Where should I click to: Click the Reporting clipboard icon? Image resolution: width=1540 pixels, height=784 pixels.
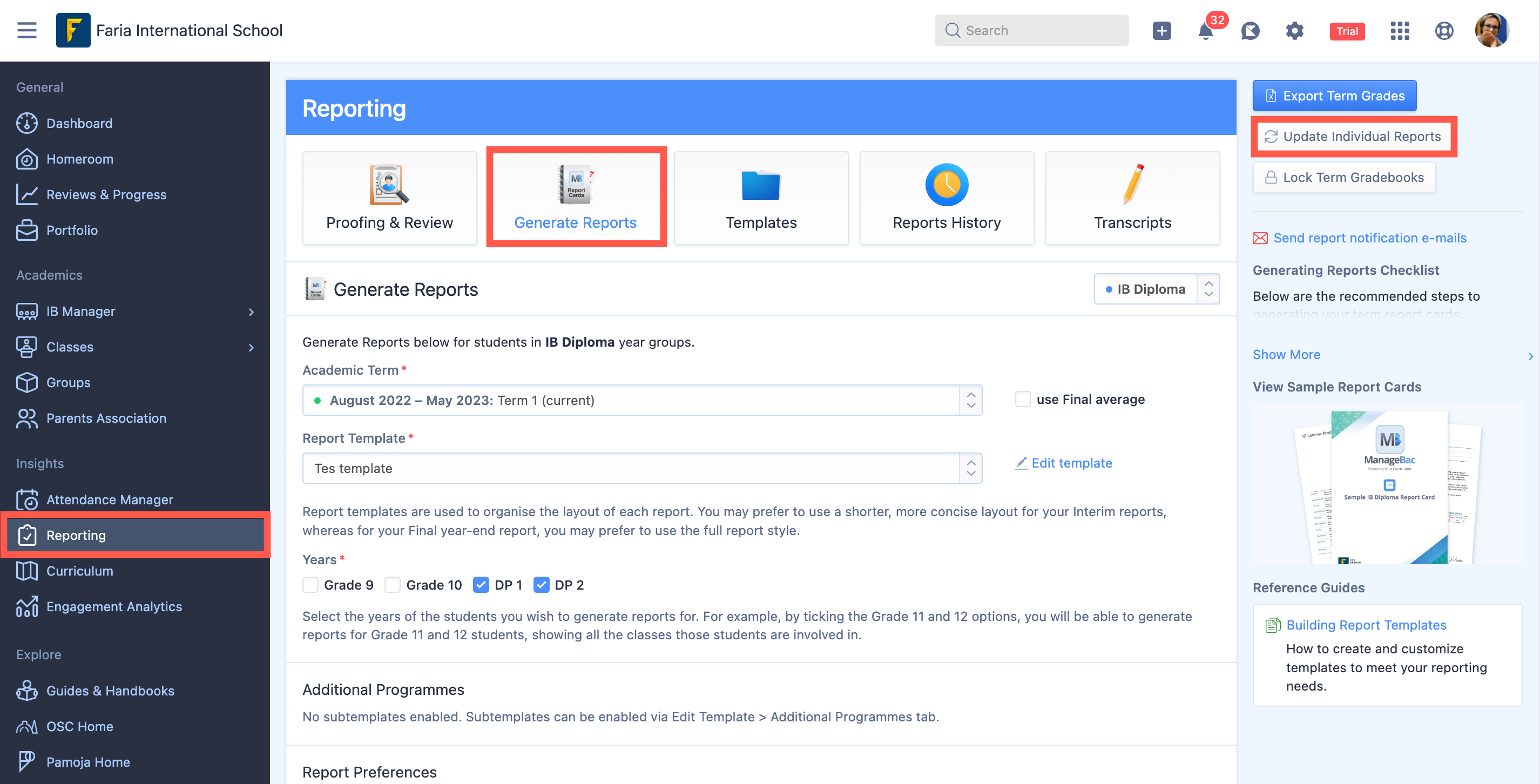(x=27, y=535)
